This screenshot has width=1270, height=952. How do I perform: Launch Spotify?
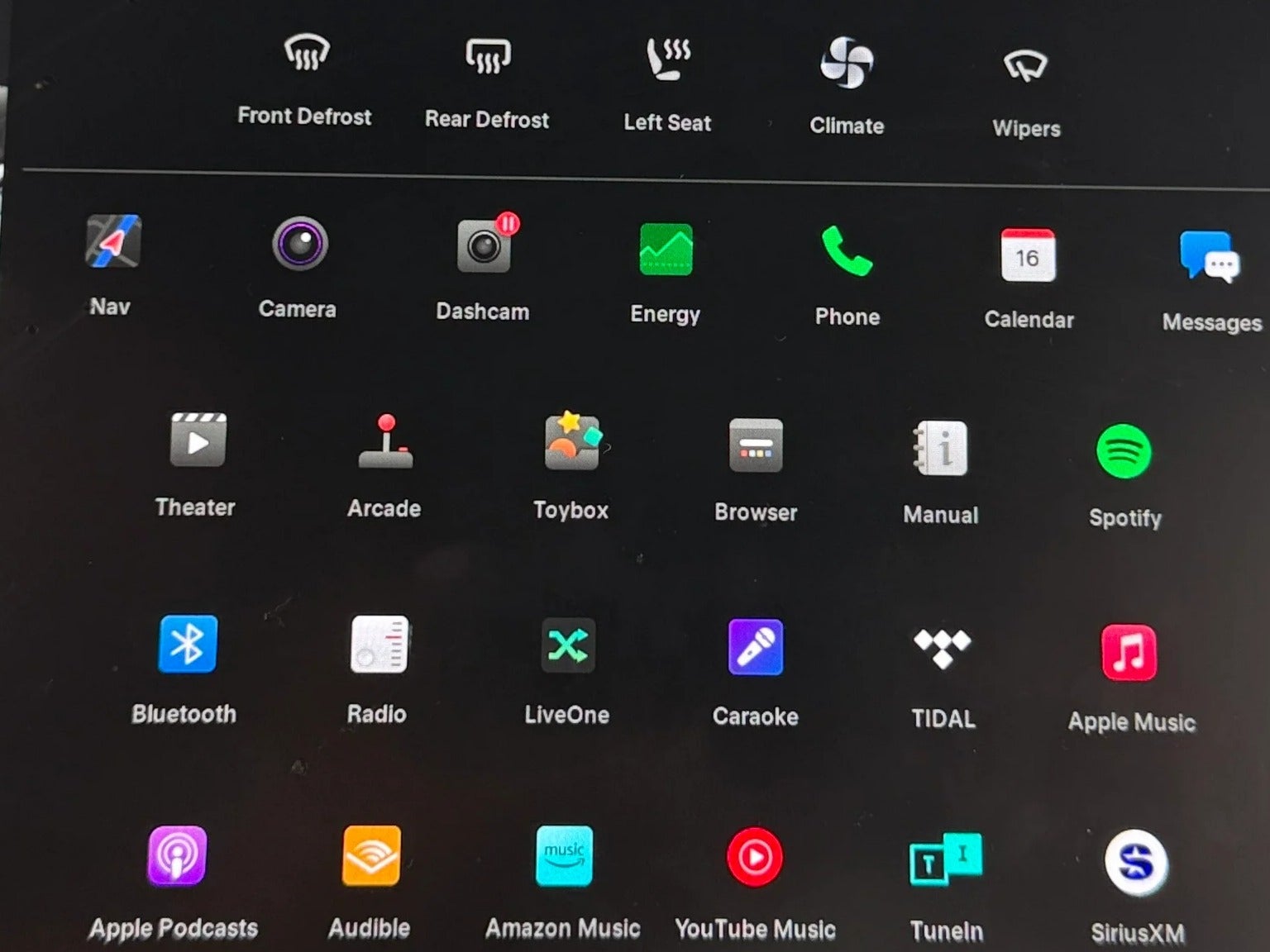click(x=1124, y=451)
